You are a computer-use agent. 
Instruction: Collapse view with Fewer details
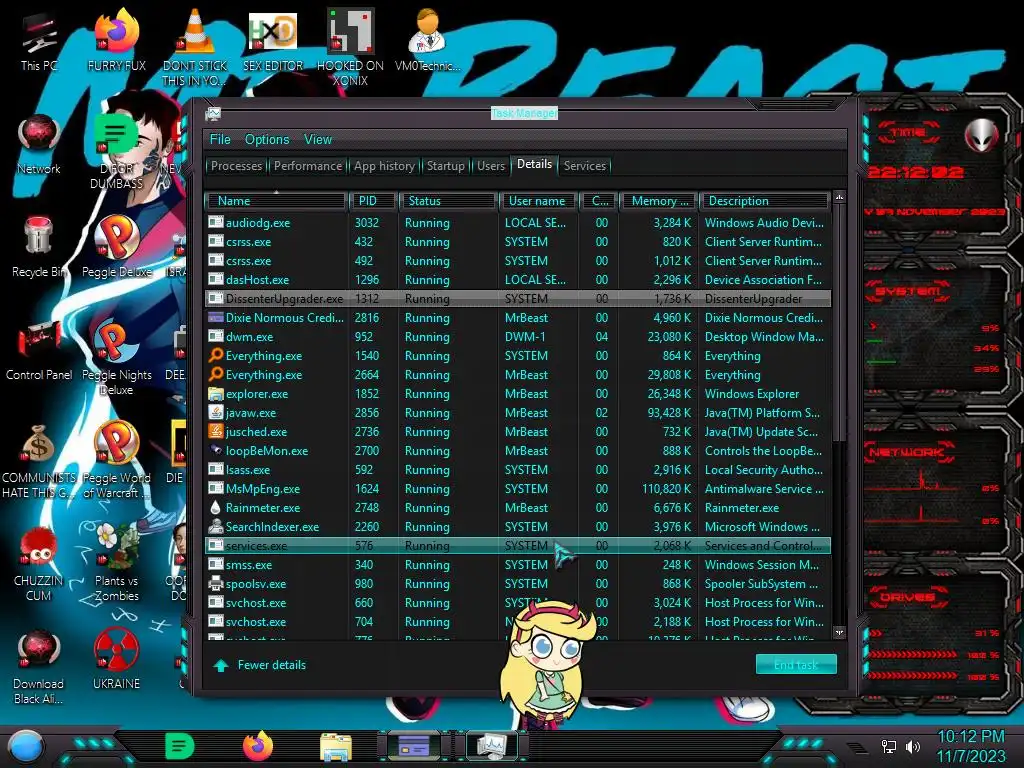pos(260,665)
